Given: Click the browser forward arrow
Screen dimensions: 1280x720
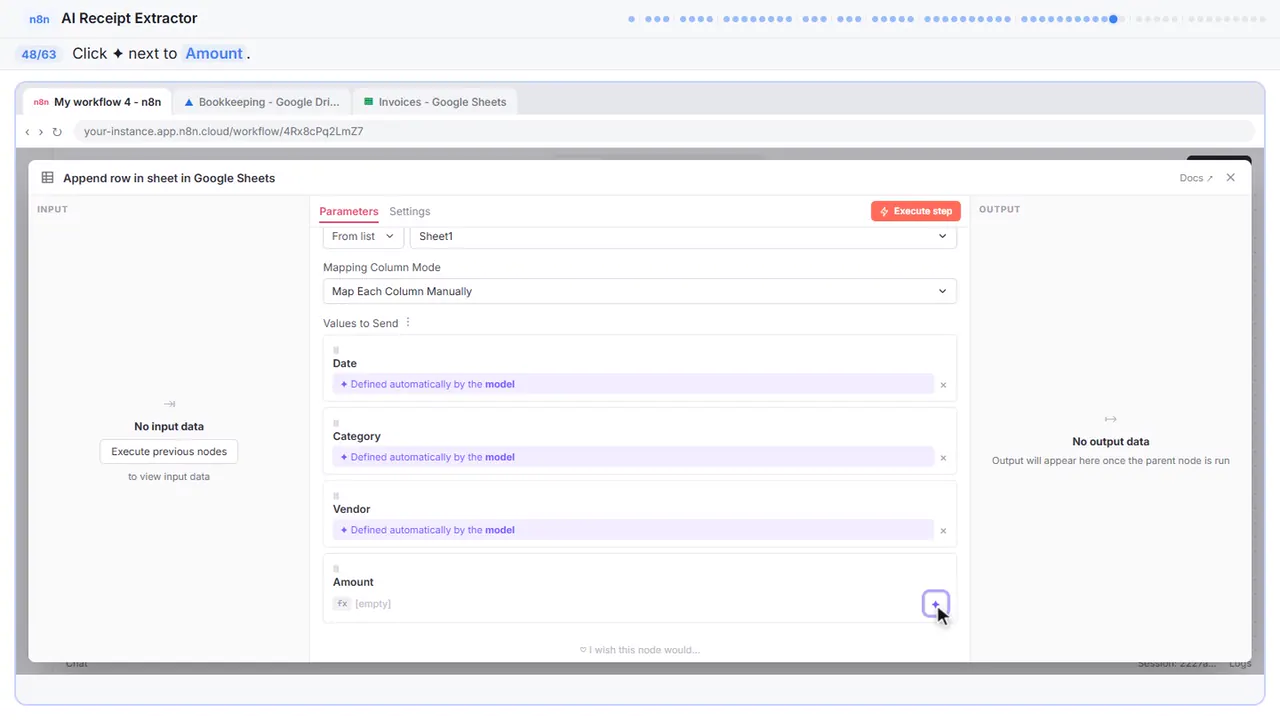Looking at the screenshot, I should pyautogui.click(x=41, y=131).
